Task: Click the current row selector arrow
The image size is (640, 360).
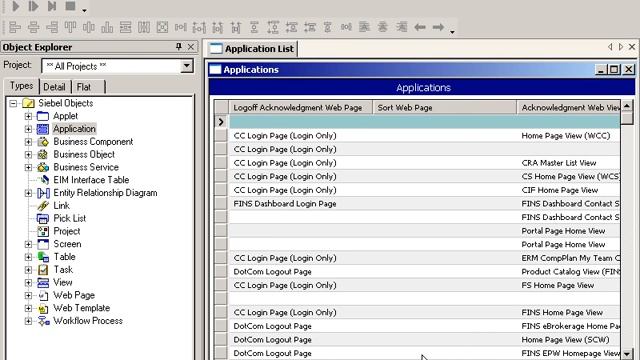Action: [x=221, y=122]
